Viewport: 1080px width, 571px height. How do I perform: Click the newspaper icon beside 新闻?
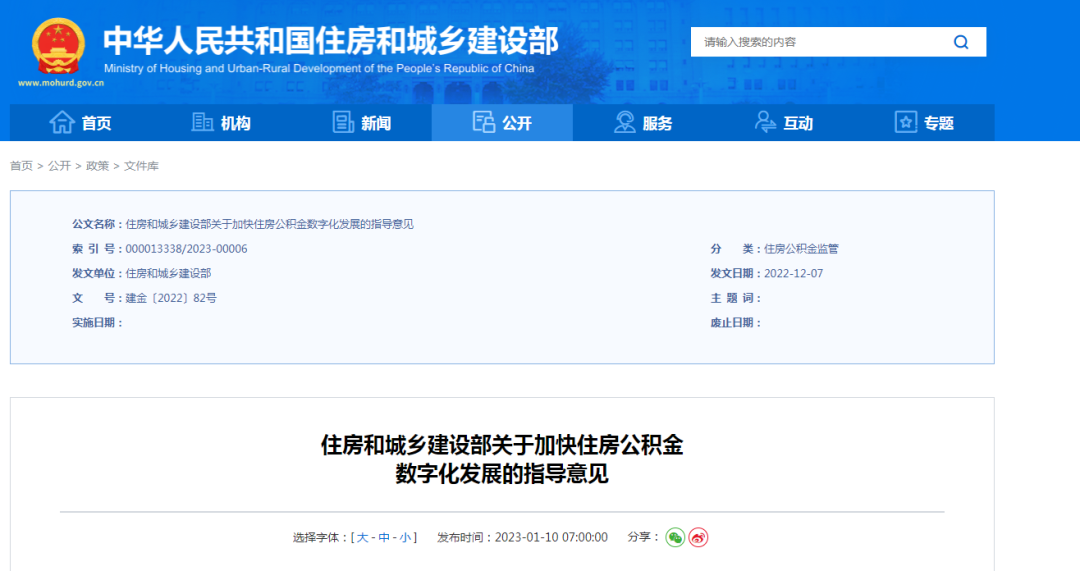pyautogui.click(x=343, y=123)
